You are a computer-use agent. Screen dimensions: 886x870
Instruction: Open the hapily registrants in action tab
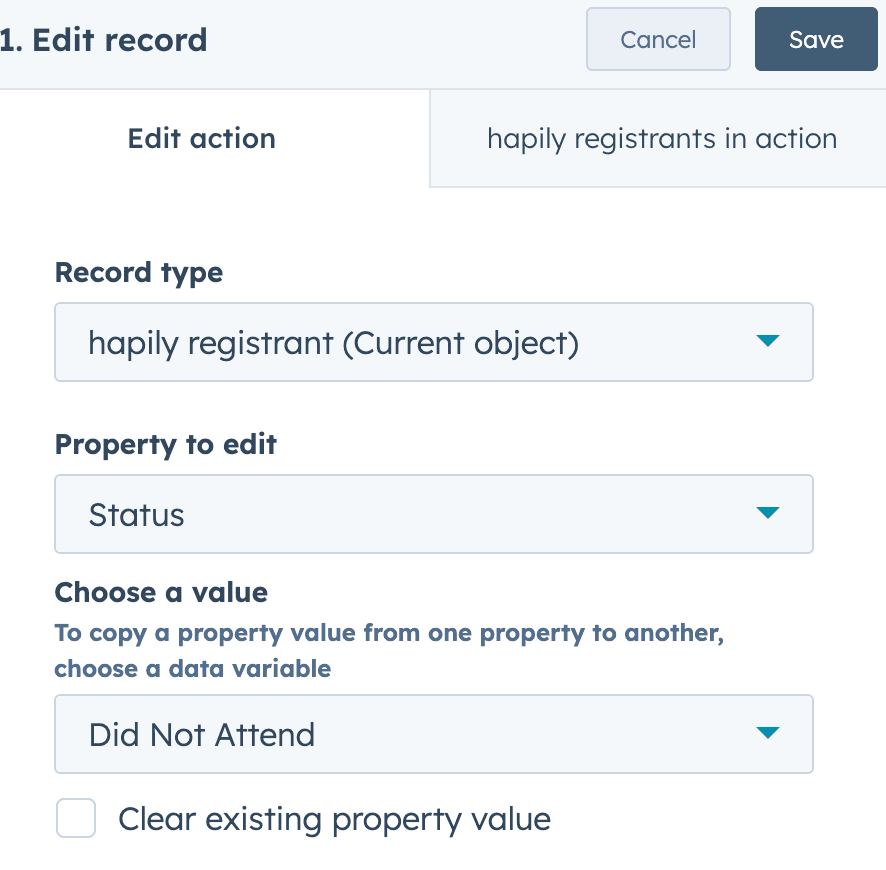(661, 138)
